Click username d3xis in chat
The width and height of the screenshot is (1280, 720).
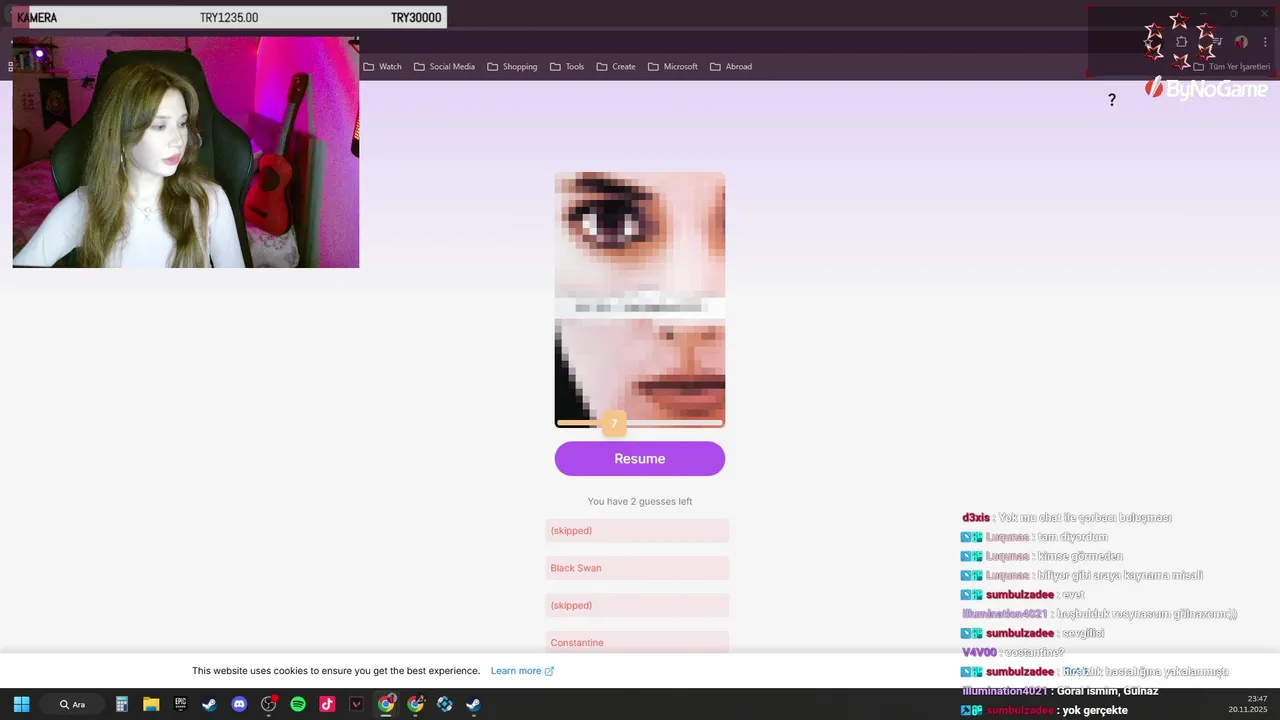point(976,518)
